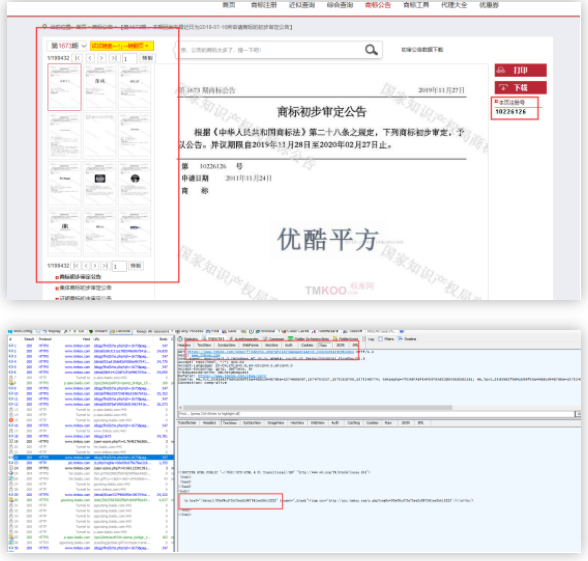This screenshot has height=561, width=588.
Task: Open the 近似查询 navigation item
Action: tap(302, 5)
